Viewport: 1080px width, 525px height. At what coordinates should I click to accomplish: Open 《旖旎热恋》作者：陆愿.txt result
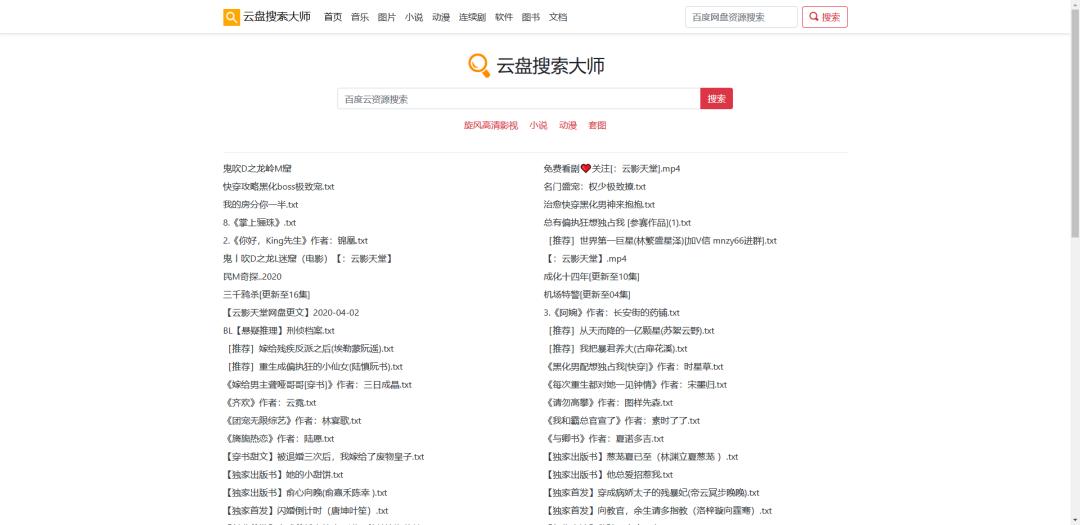tap(279, 438)
